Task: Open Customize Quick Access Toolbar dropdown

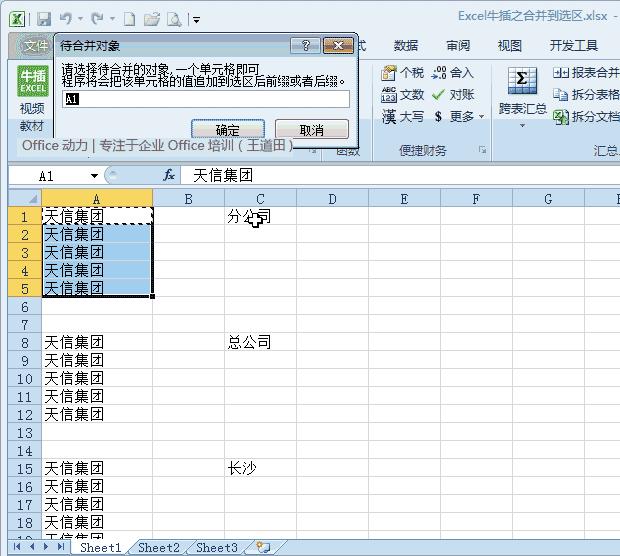Action: click(x=196, y=19)
